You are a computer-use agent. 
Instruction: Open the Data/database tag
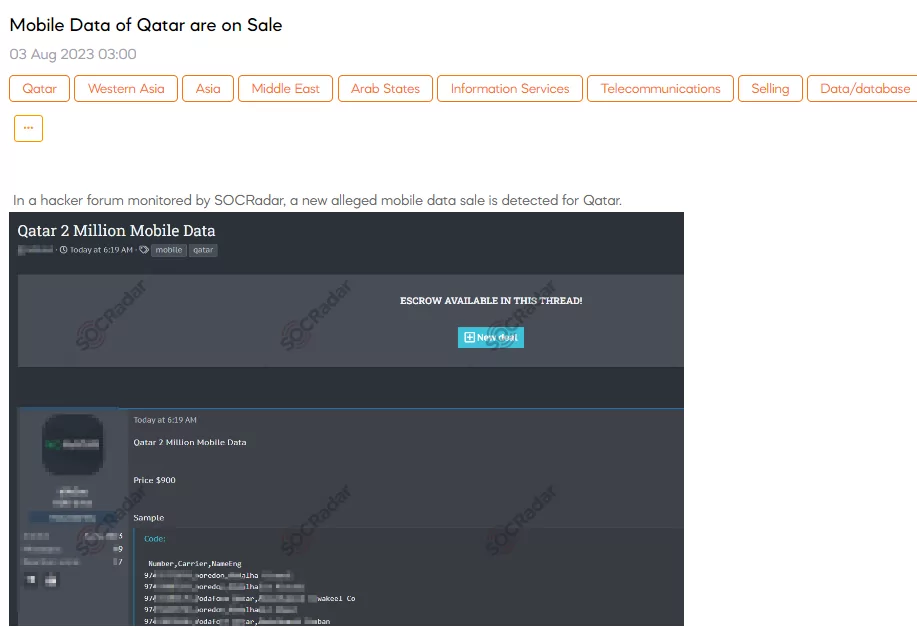(x=863, y=88)
